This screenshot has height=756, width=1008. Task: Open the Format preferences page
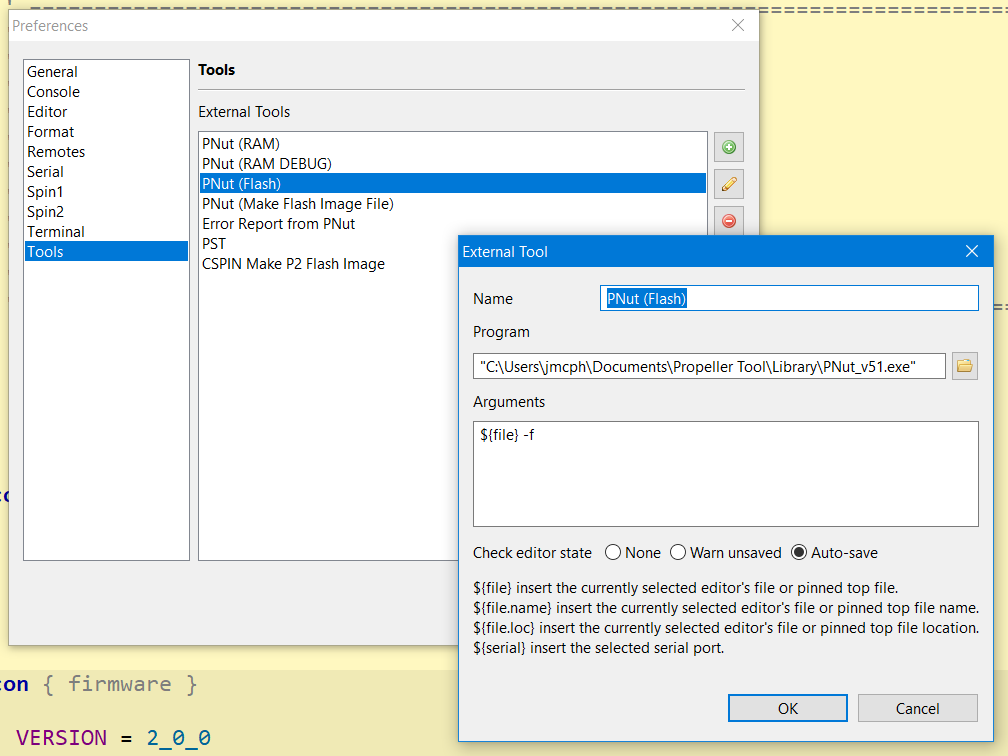106,131
